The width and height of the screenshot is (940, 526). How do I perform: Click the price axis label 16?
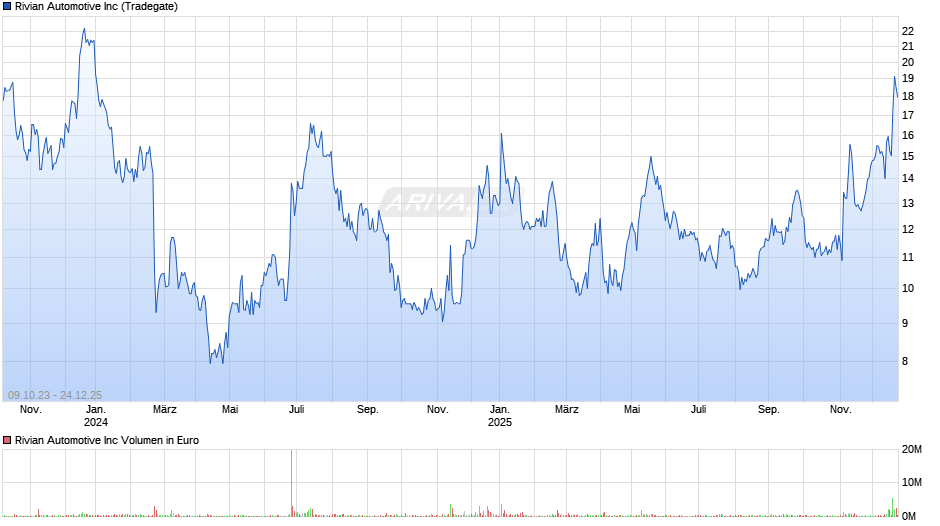point(908,136)
